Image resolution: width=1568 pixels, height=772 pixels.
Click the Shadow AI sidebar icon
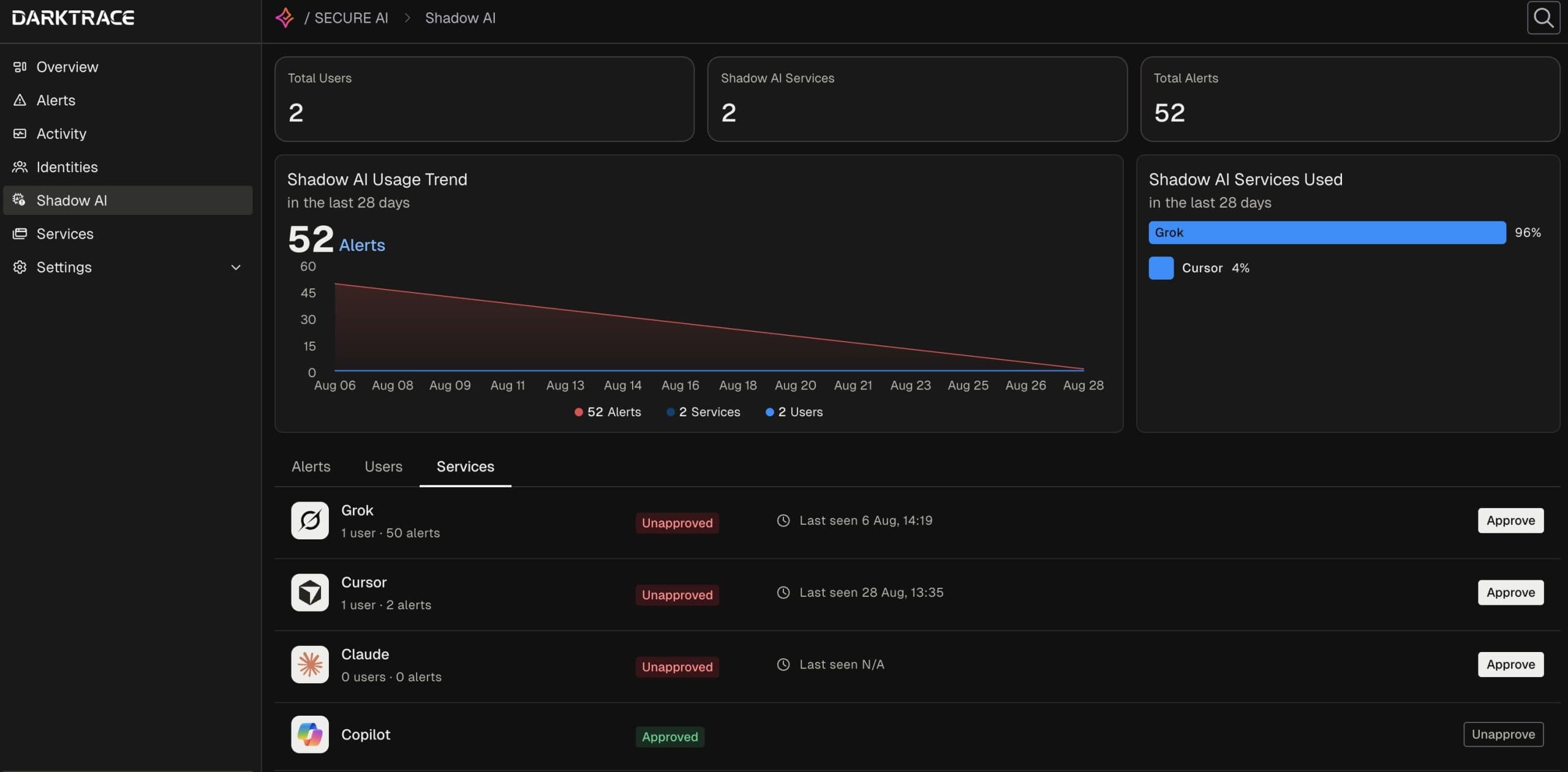click(20, 200)
